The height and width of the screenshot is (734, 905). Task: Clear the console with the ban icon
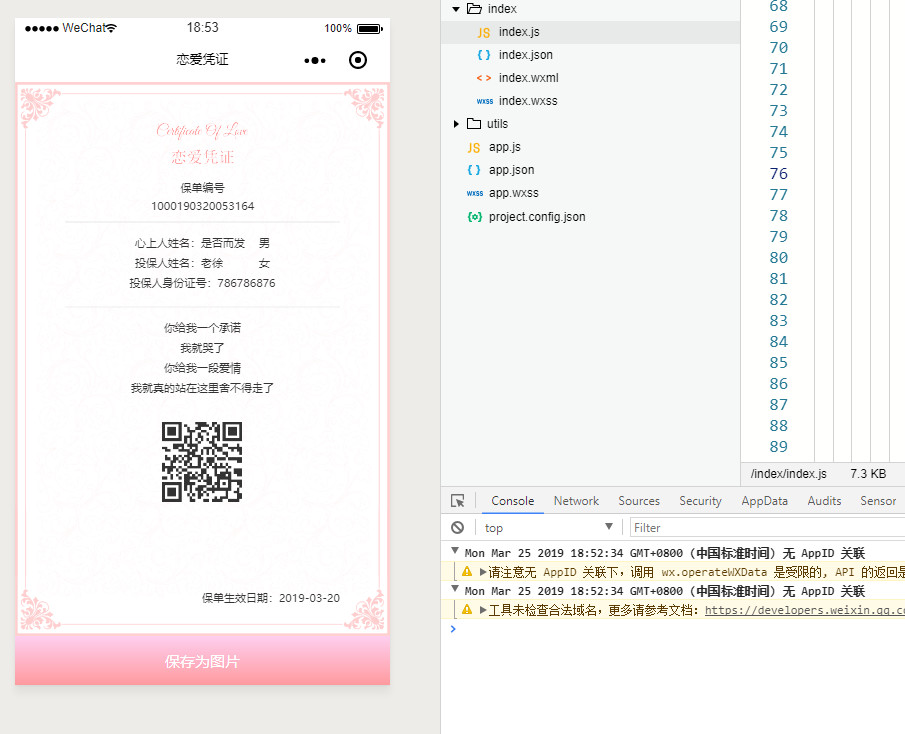(458, 527)
